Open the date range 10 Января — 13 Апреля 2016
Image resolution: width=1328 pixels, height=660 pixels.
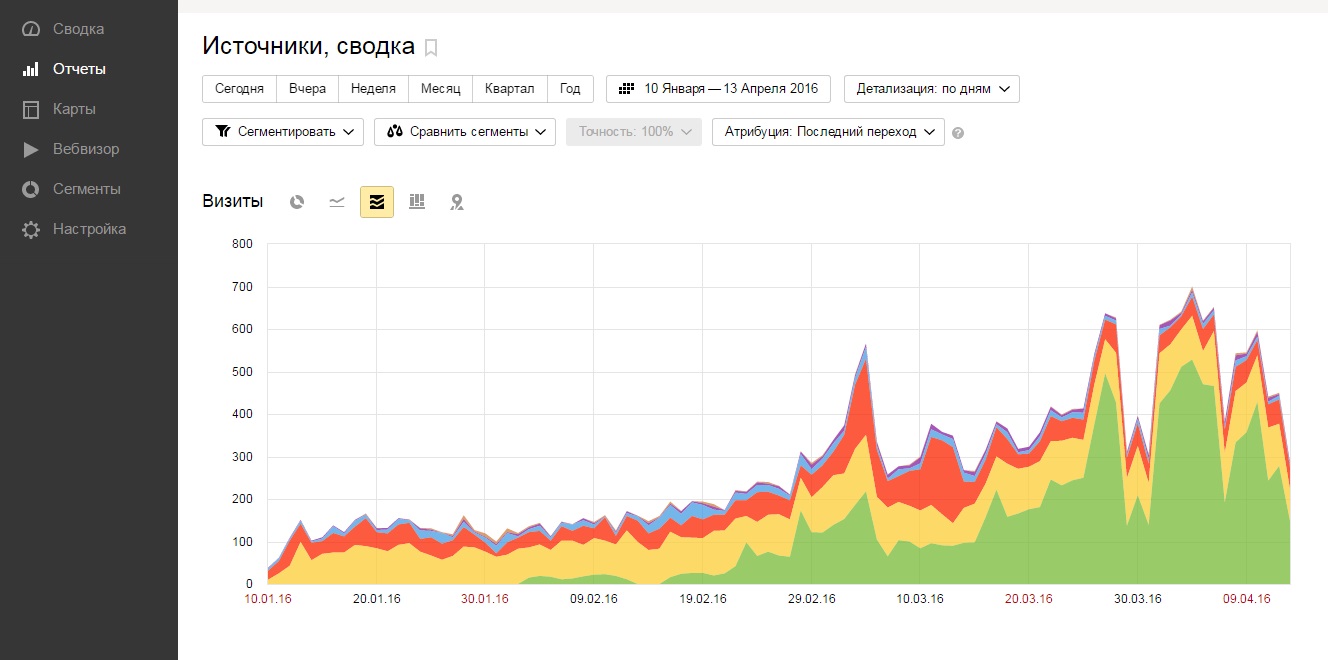[x=719, y=88]
